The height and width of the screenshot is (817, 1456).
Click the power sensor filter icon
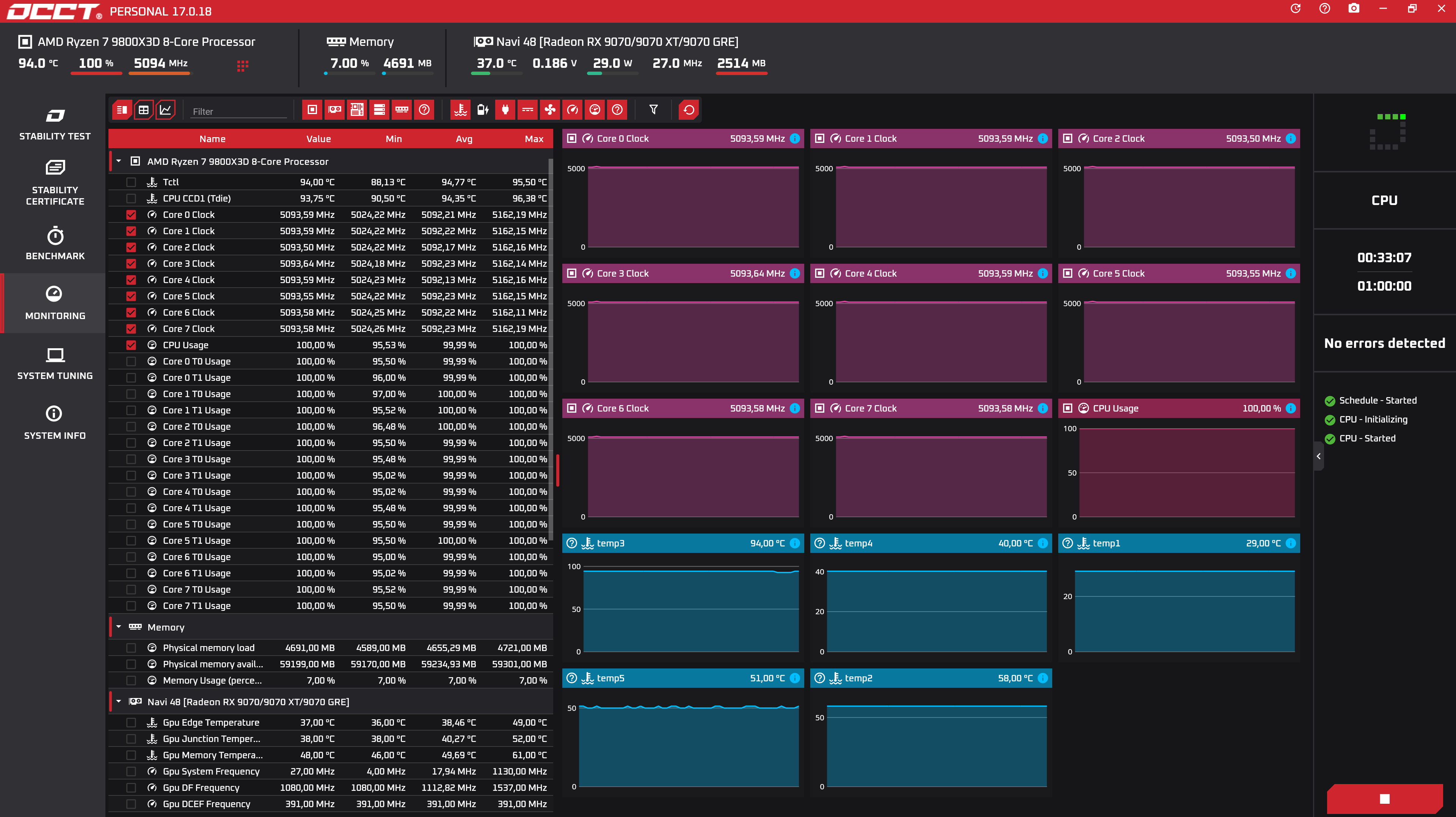[505, 110]
